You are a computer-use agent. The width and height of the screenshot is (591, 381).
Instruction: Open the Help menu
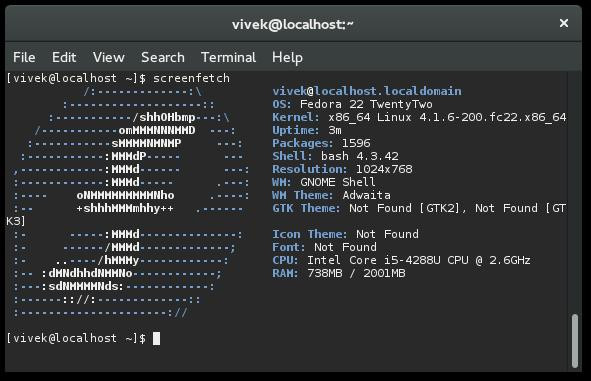[x=287, y=58]
